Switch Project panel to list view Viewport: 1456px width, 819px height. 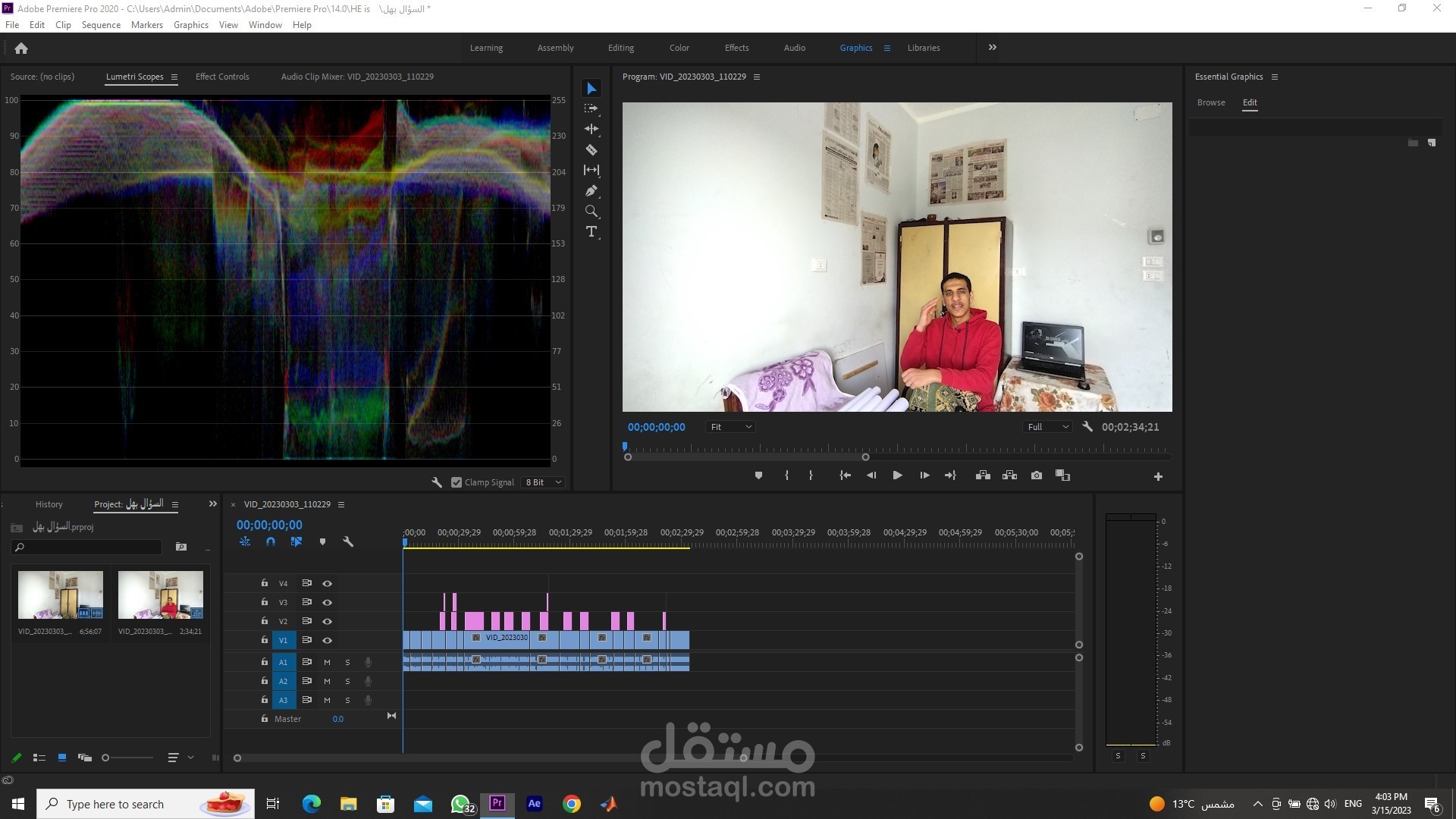click(x=39, y=758)
